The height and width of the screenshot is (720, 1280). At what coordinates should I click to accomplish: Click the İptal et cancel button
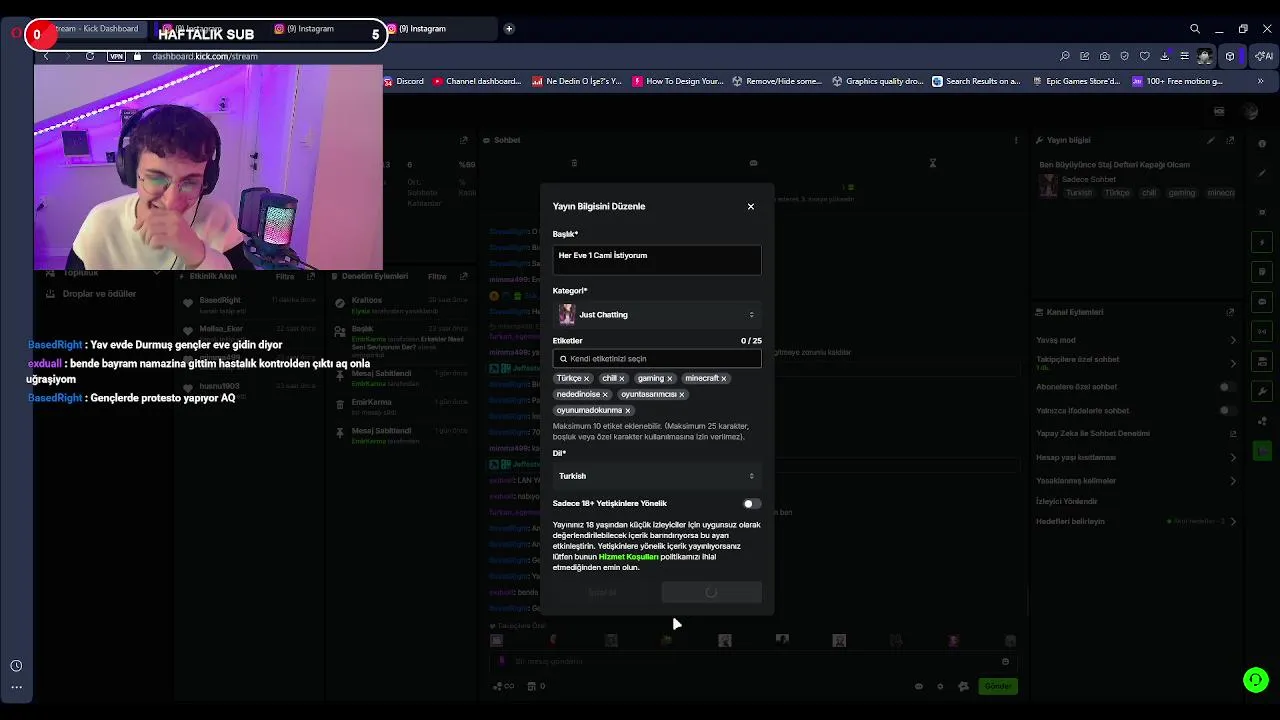(x=603, y=593)
